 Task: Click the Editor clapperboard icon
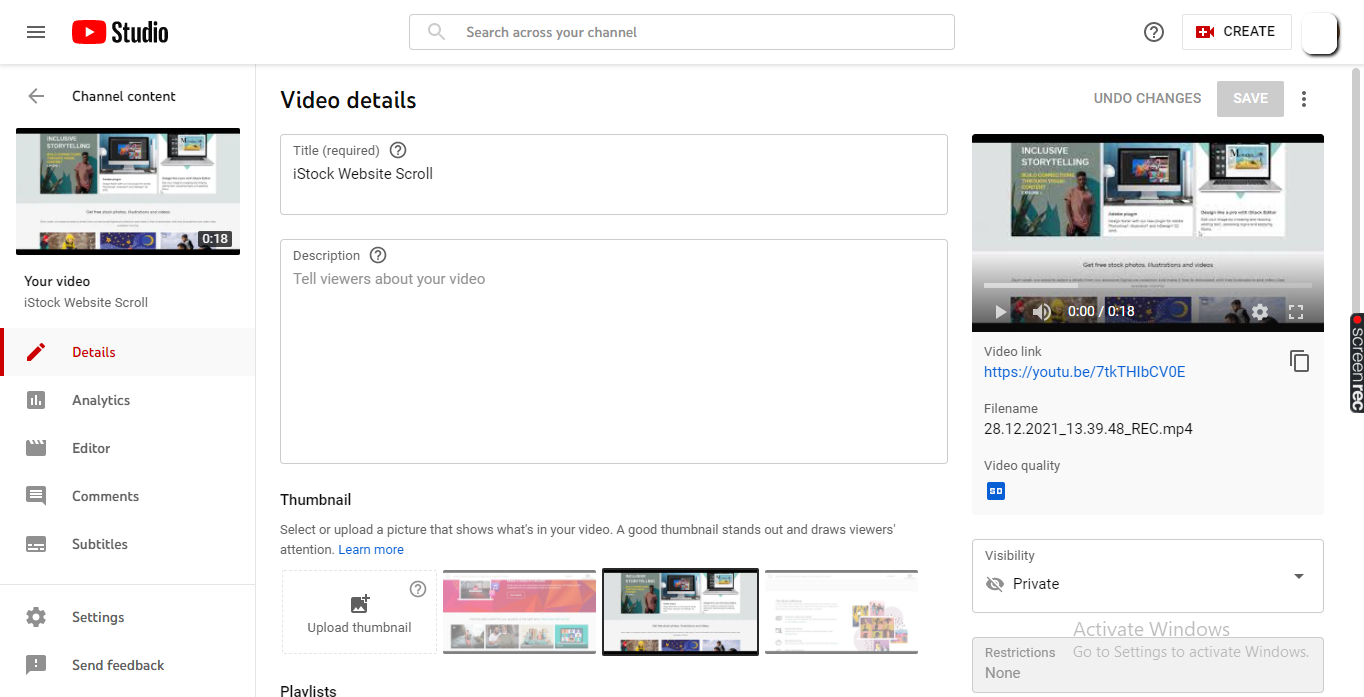pos(36,448)
